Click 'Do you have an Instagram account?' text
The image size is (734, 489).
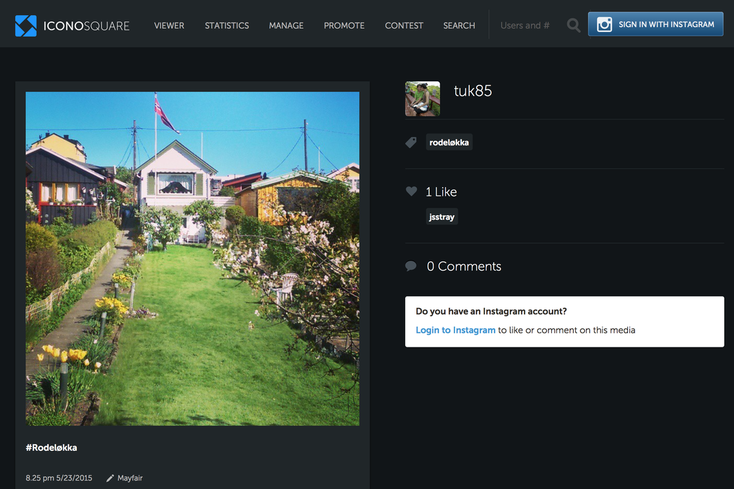[491, 311]
